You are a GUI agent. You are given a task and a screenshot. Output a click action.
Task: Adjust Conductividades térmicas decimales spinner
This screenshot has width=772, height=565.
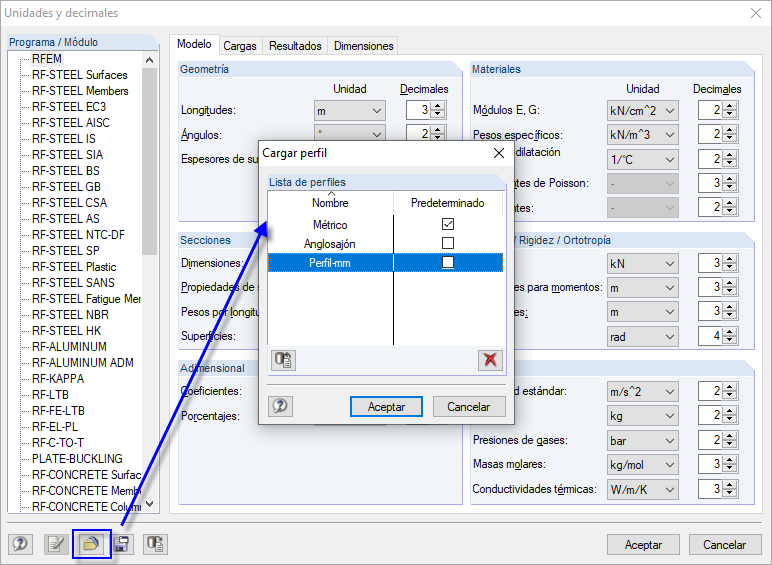[x=730, y=489]
